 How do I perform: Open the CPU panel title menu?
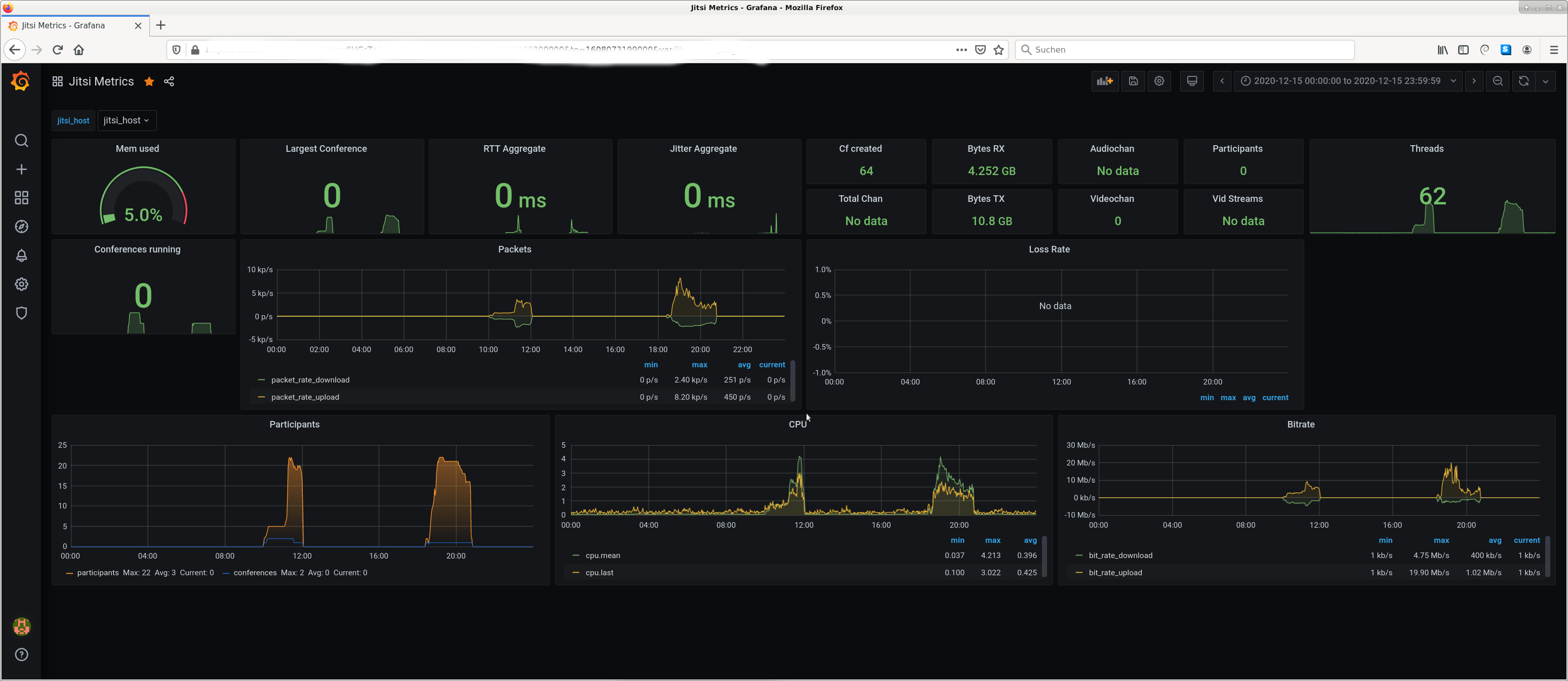(797, 424)
